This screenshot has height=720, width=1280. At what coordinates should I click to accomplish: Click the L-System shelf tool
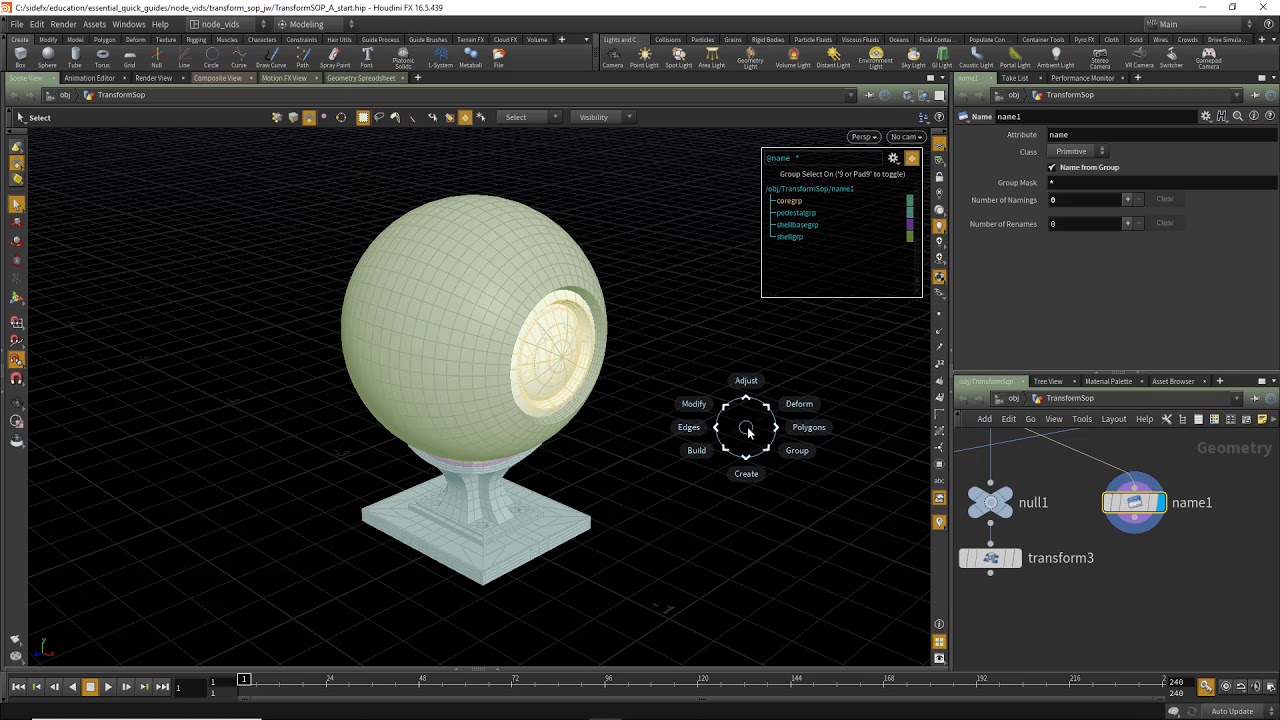click(440, 57)
